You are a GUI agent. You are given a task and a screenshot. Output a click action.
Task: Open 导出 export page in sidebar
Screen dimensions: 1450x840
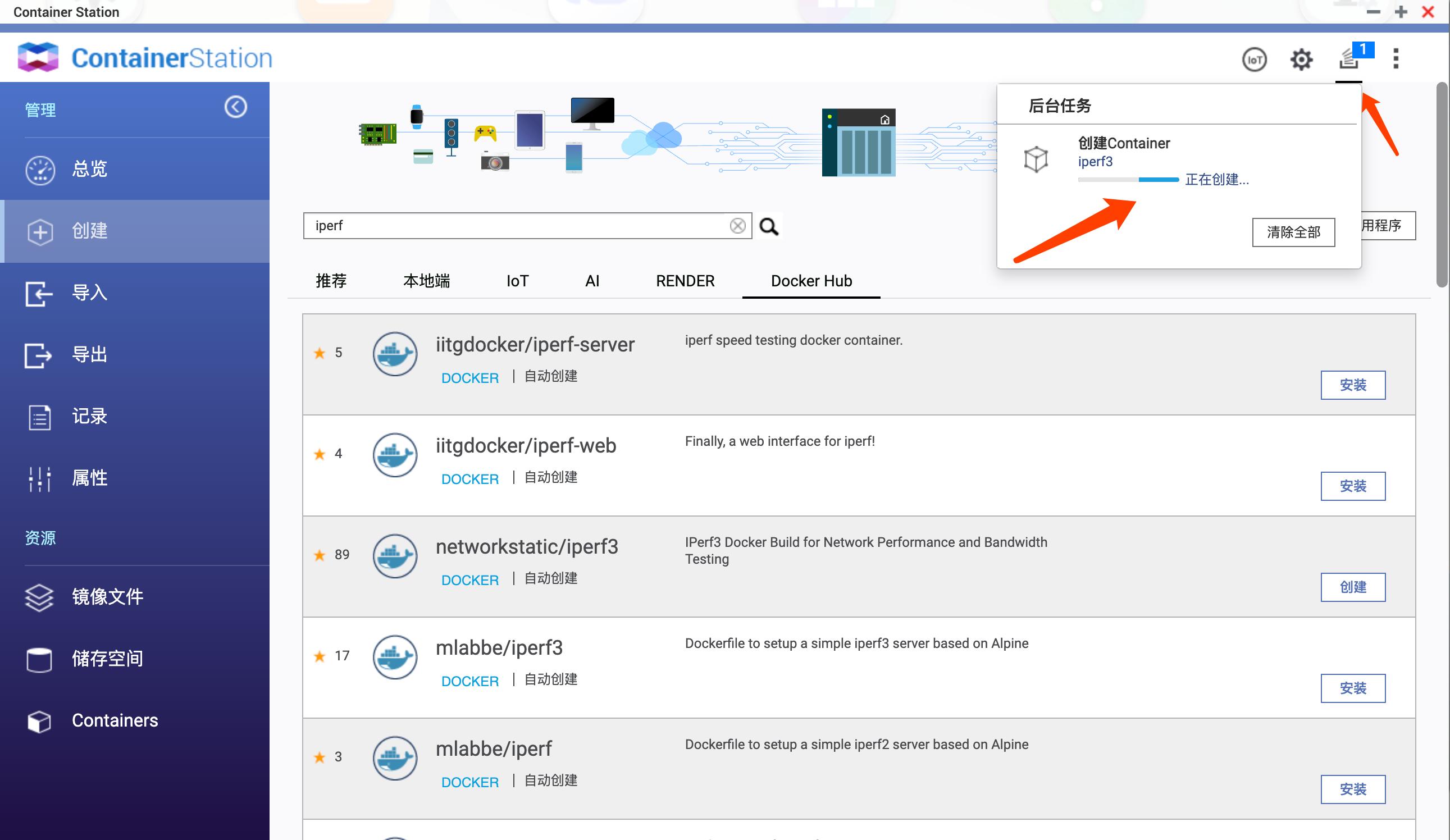click(89, 354)
